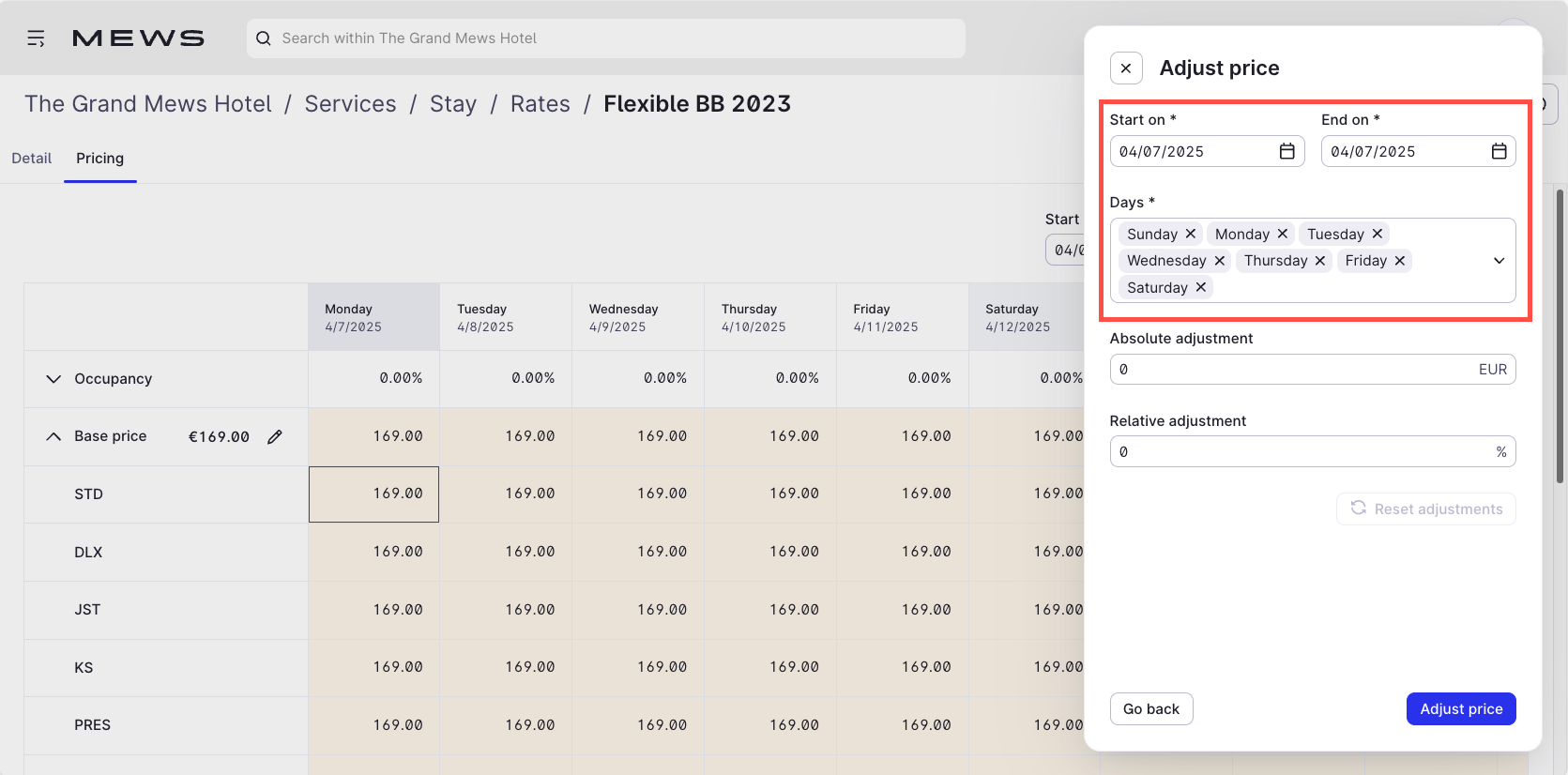1568x775 pixels.
Task: Click the Thursday 4/10/2025 column header
Action: [770, 317]
